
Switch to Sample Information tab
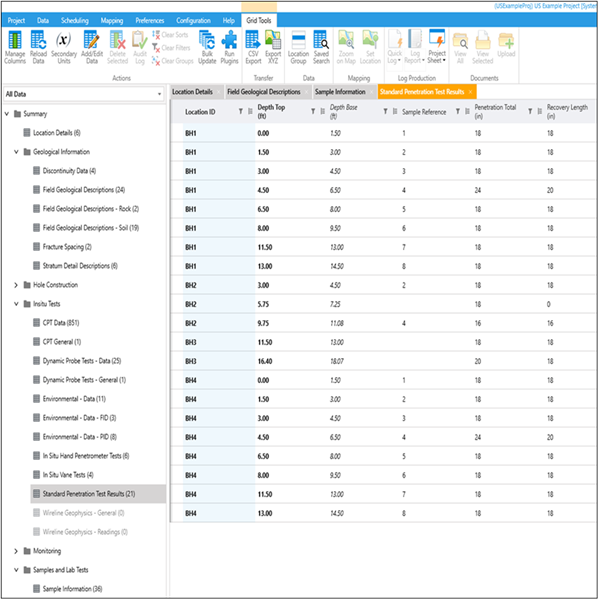(340, 92)
